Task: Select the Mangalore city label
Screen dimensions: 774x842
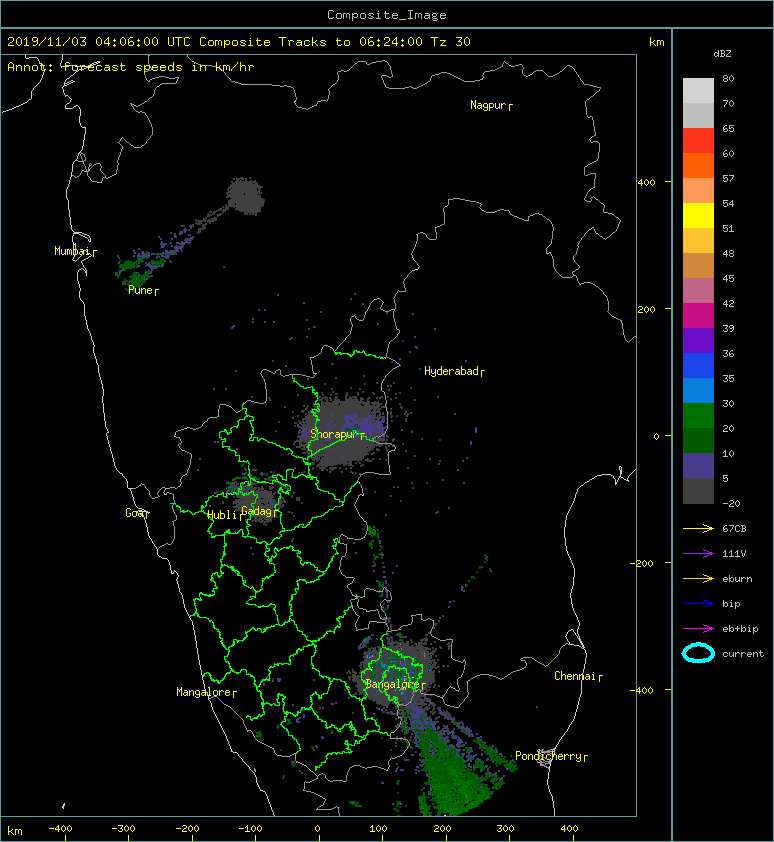Action: point(206,692)
